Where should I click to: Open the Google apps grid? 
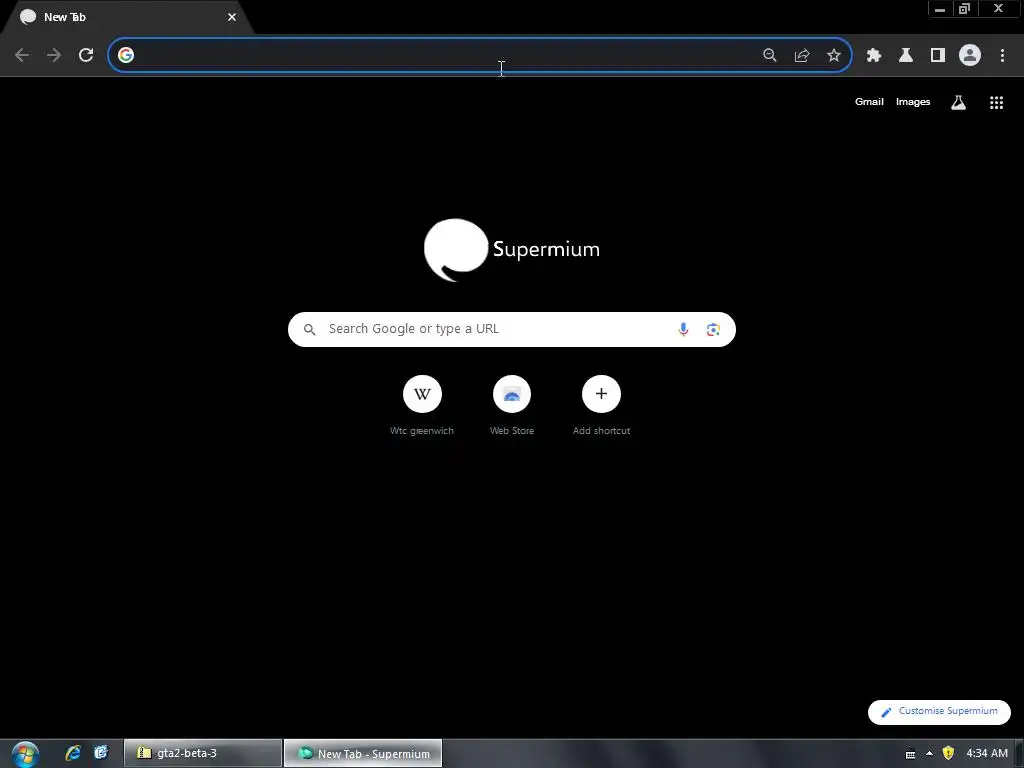(x=997, y=103)
